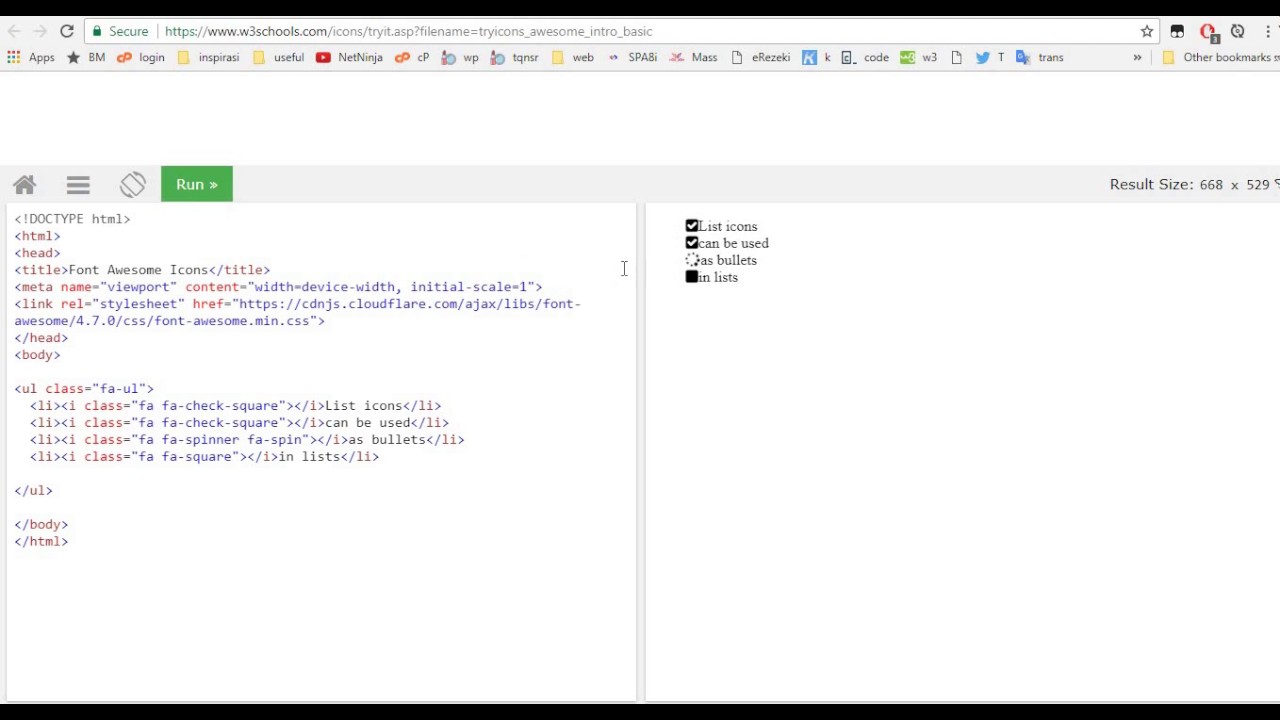
Task: Click the '<ul class="fa-ul">' code line
Action: tap(84, 389)
